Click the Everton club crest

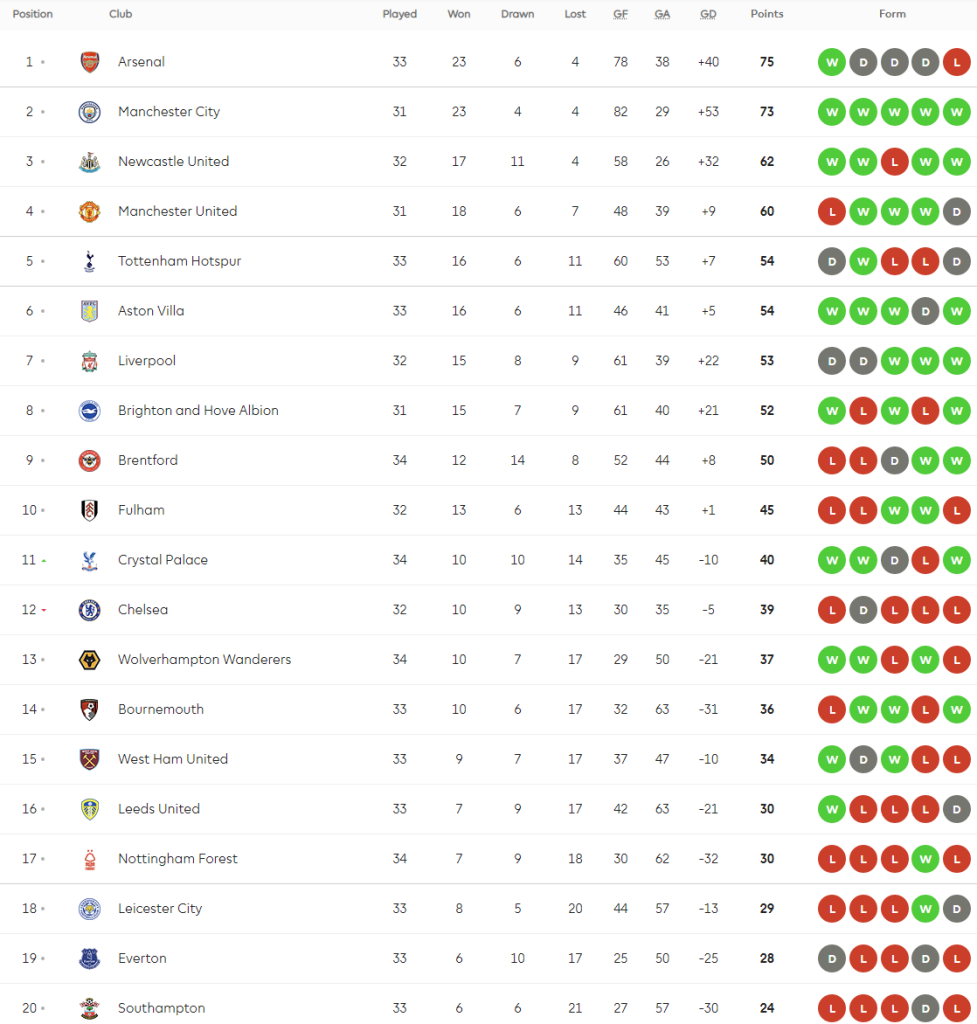click(90, 958)
